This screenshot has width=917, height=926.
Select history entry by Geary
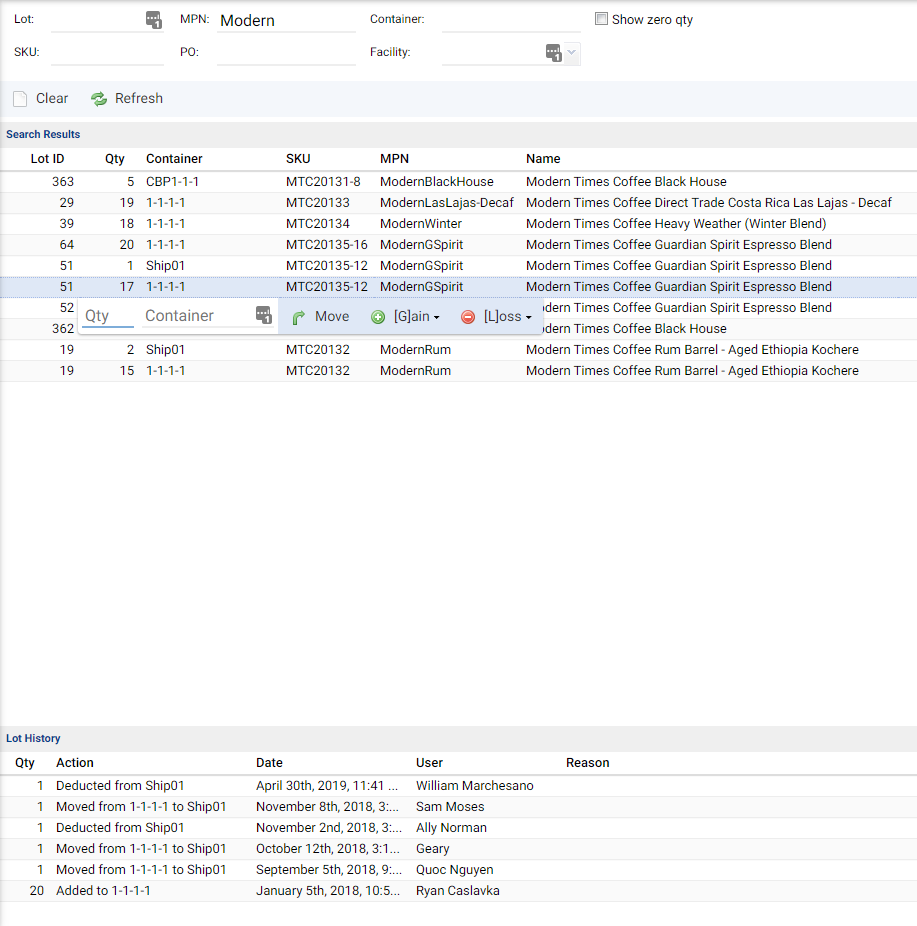458,849
